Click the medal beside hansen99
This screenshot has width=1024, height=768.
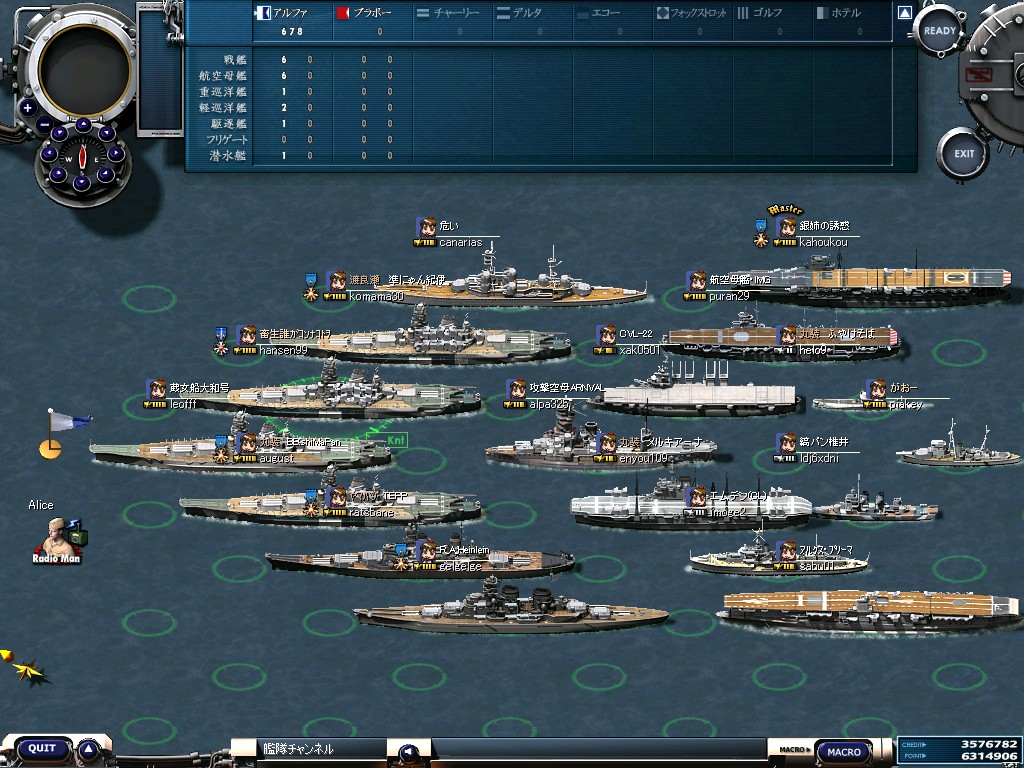[221, 341]
